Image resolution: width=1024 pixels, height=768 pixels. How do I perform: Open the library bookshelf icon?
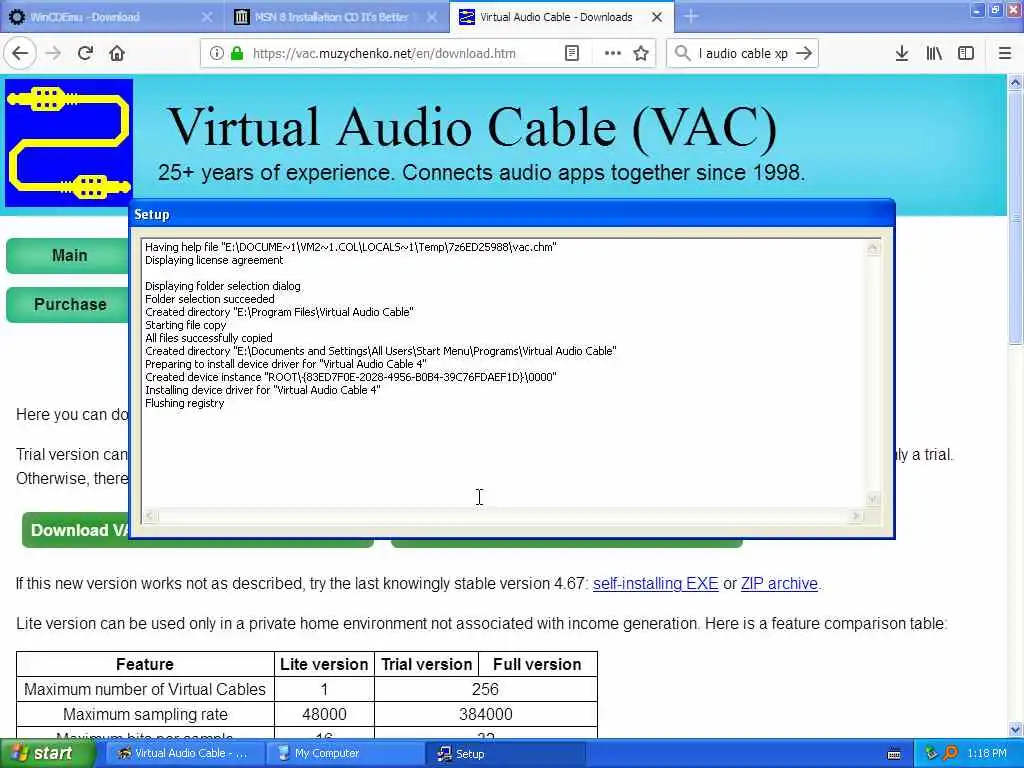click(x=934, y=54)
